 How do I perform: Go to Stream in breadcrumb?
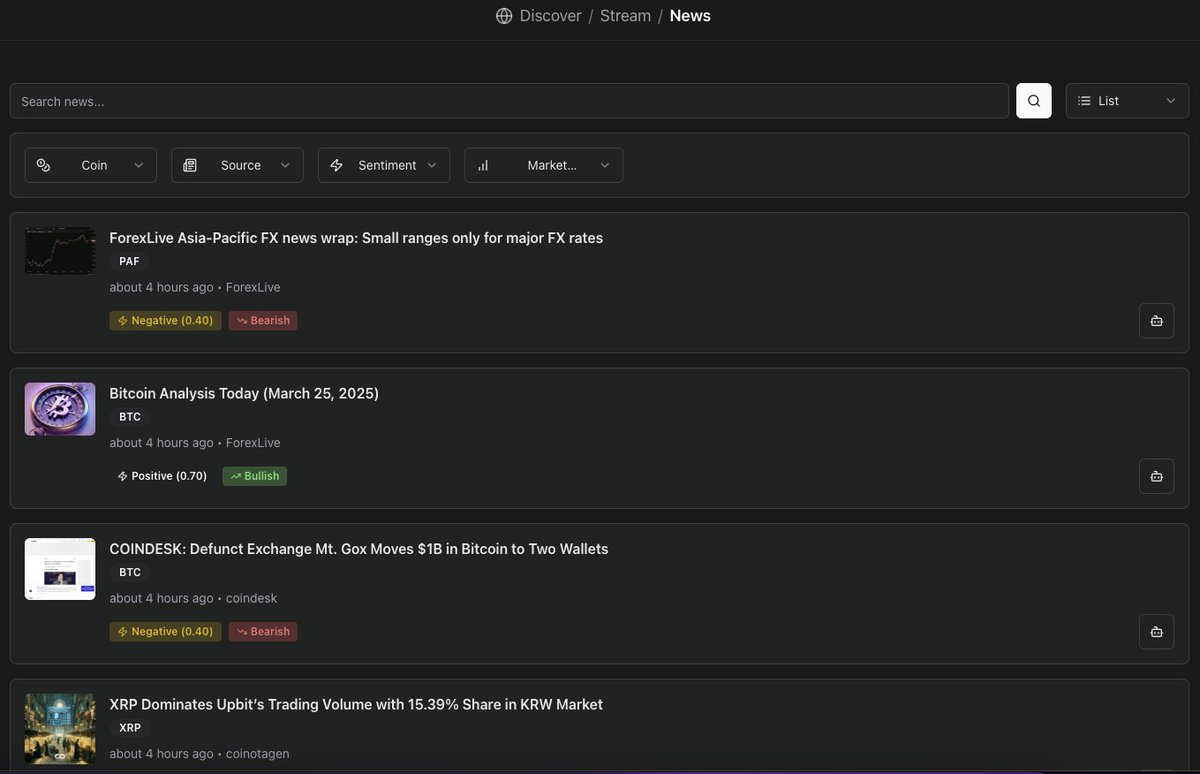click(x=625, y=16)
